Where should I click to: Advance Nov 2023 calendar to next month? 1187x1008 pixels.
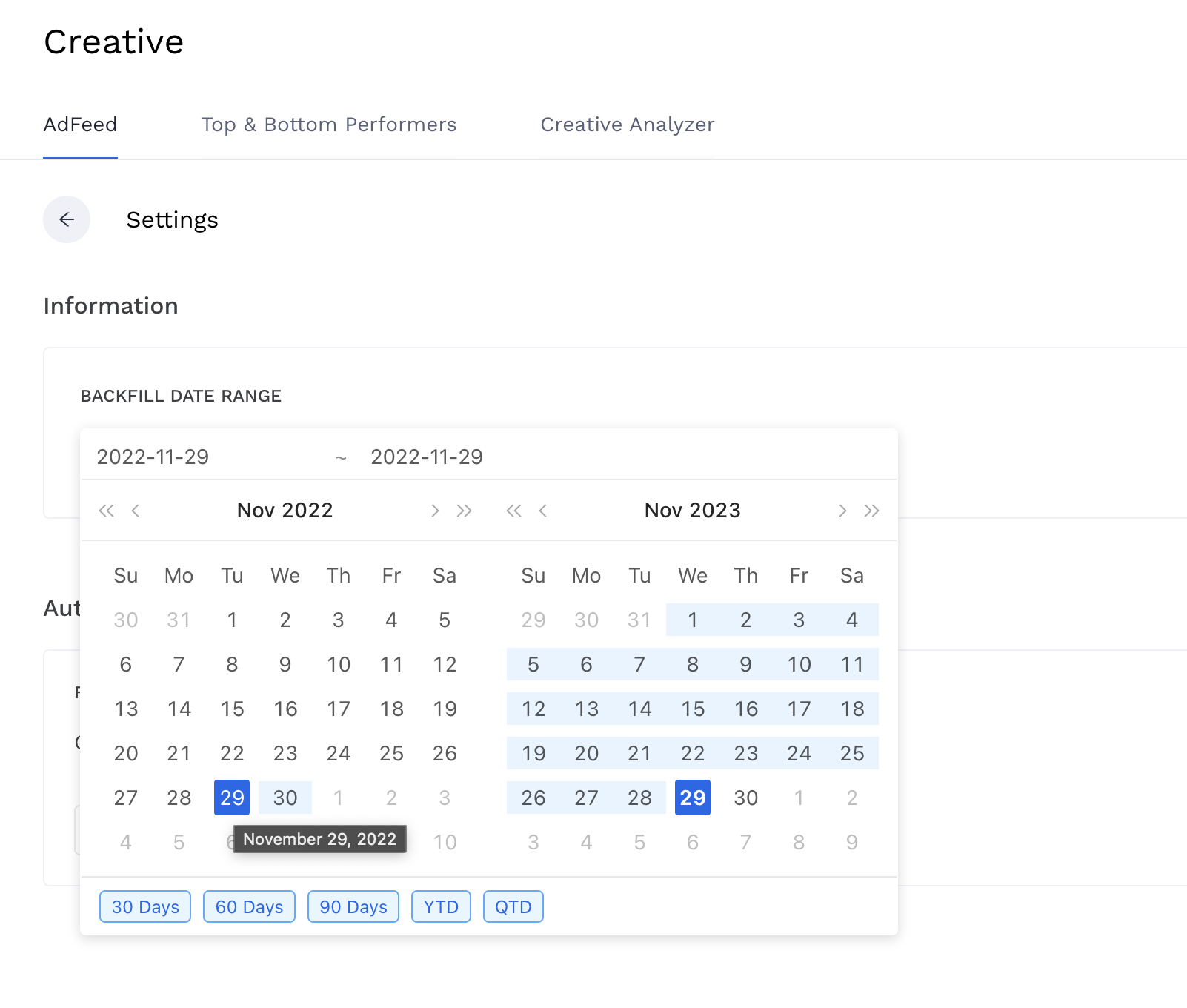point(842,510)
